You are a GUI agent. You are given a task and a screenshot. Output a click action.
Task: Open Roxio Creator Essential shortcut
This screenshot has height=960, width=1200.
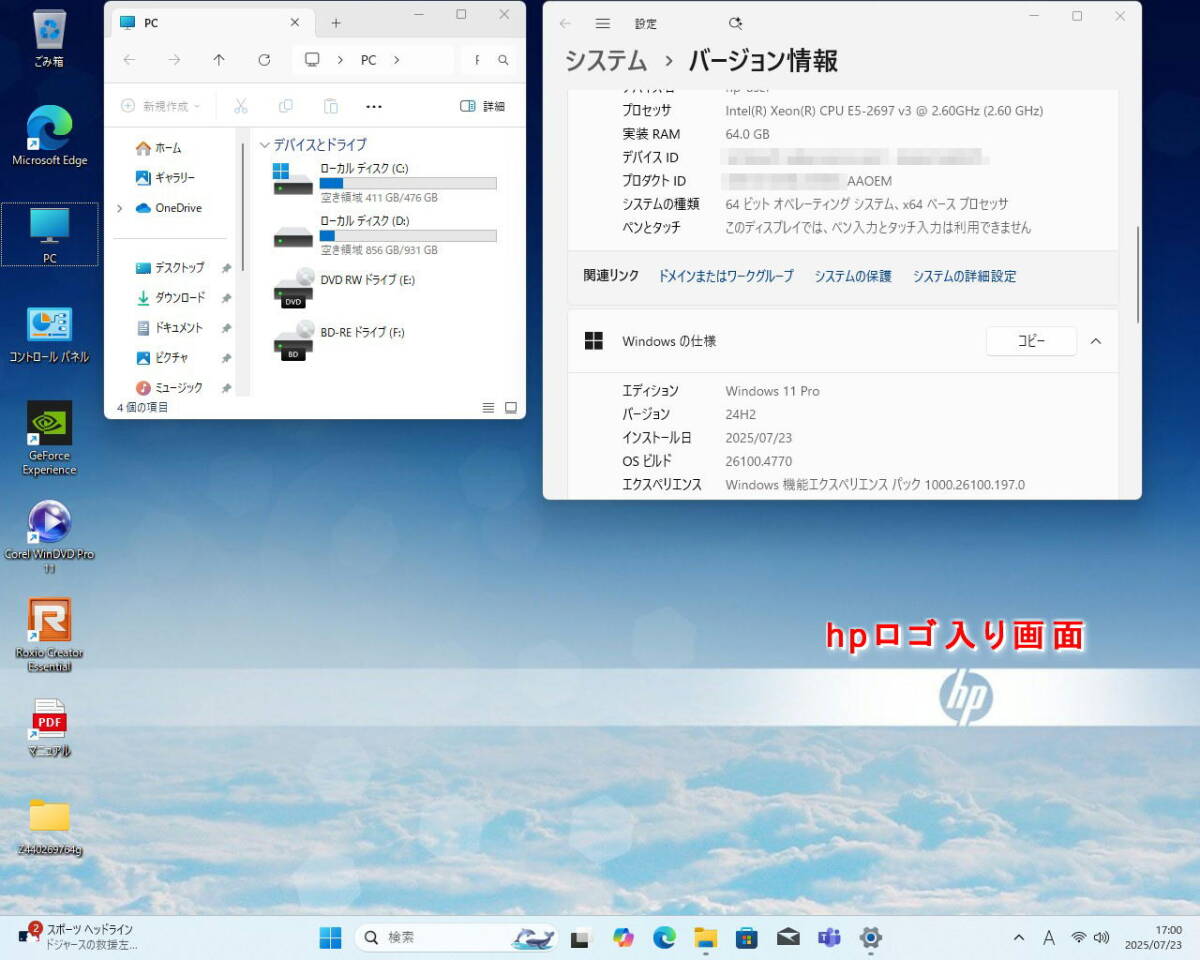point(49,635)
